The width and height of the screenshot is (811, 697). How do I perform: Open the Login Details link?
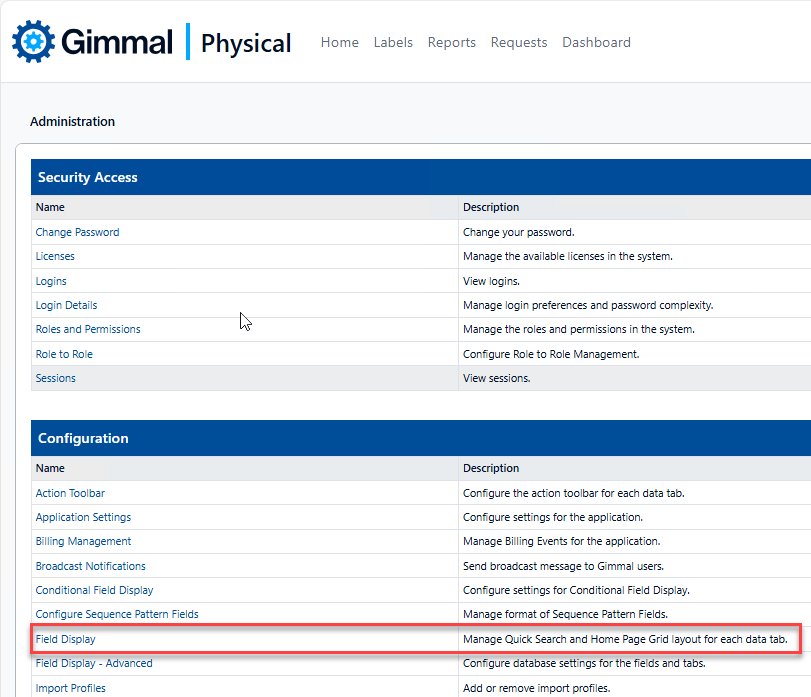(66, 305)
